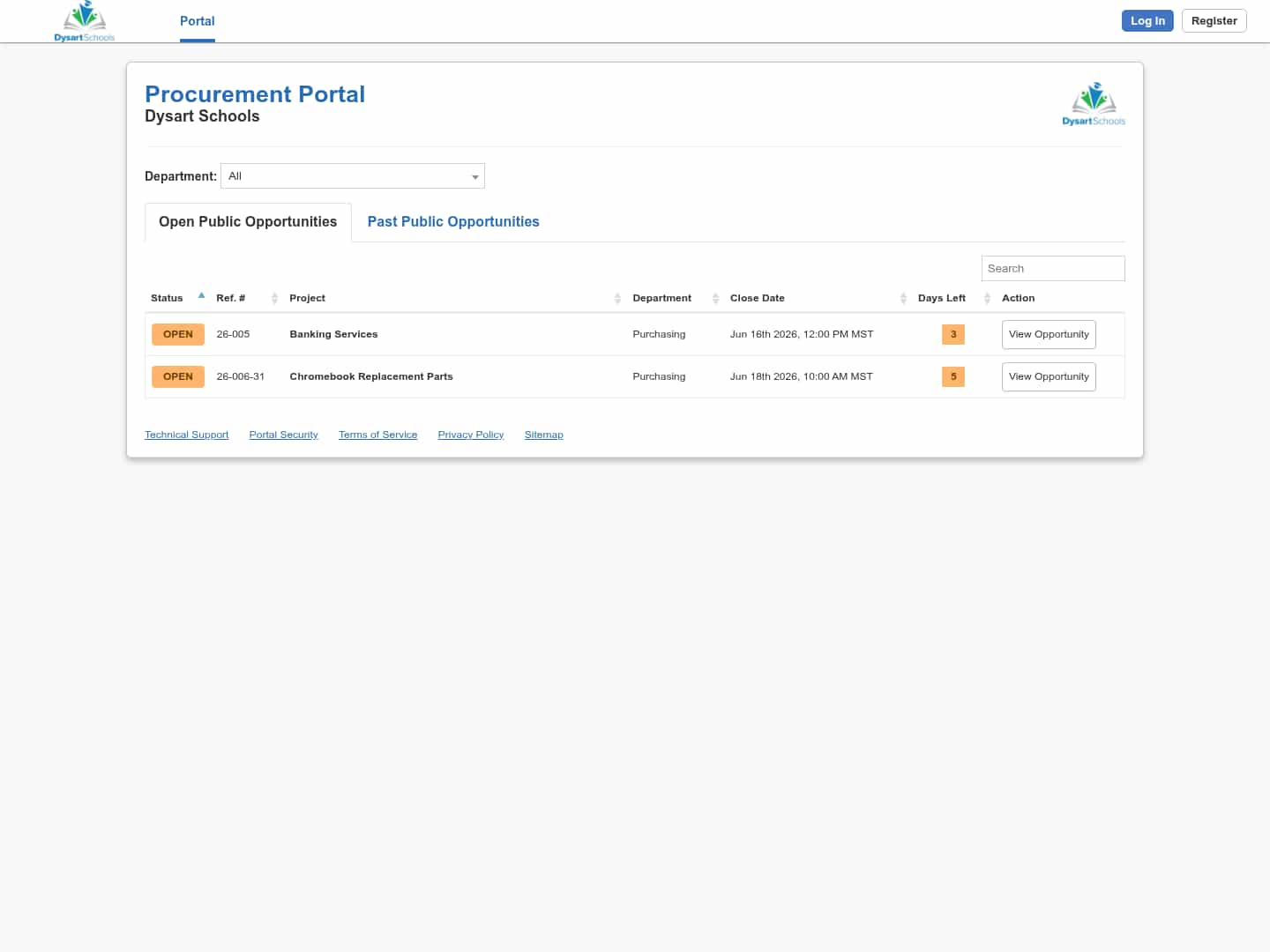This screenshot has width=1270, height=952.
Task: Click Purchasing department in Banking Services row
Action: point(659,335)
